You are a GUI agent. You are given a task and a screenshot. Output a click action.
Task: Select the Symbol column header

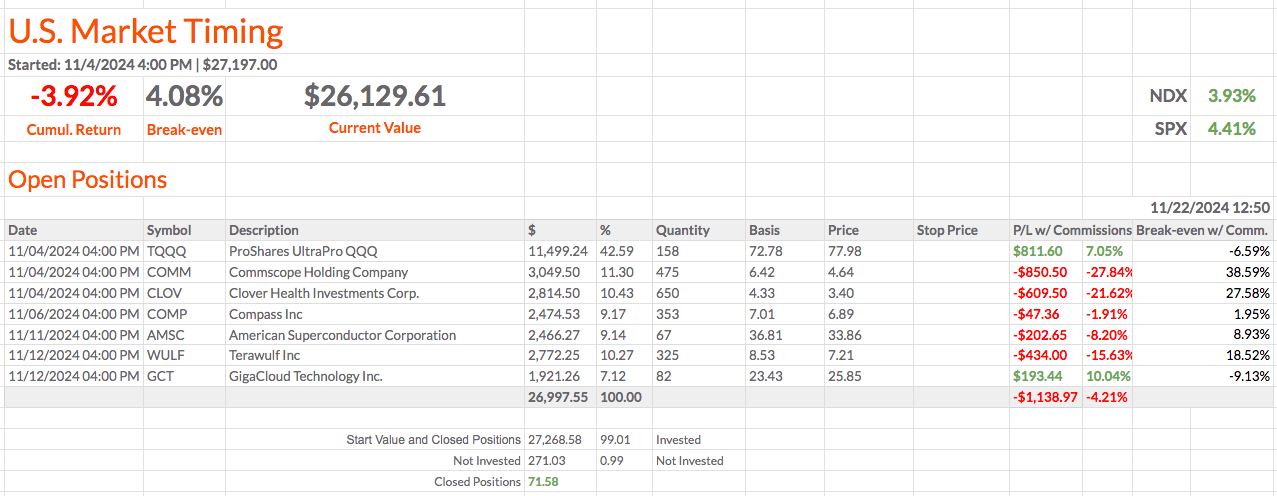coord(168,230)
